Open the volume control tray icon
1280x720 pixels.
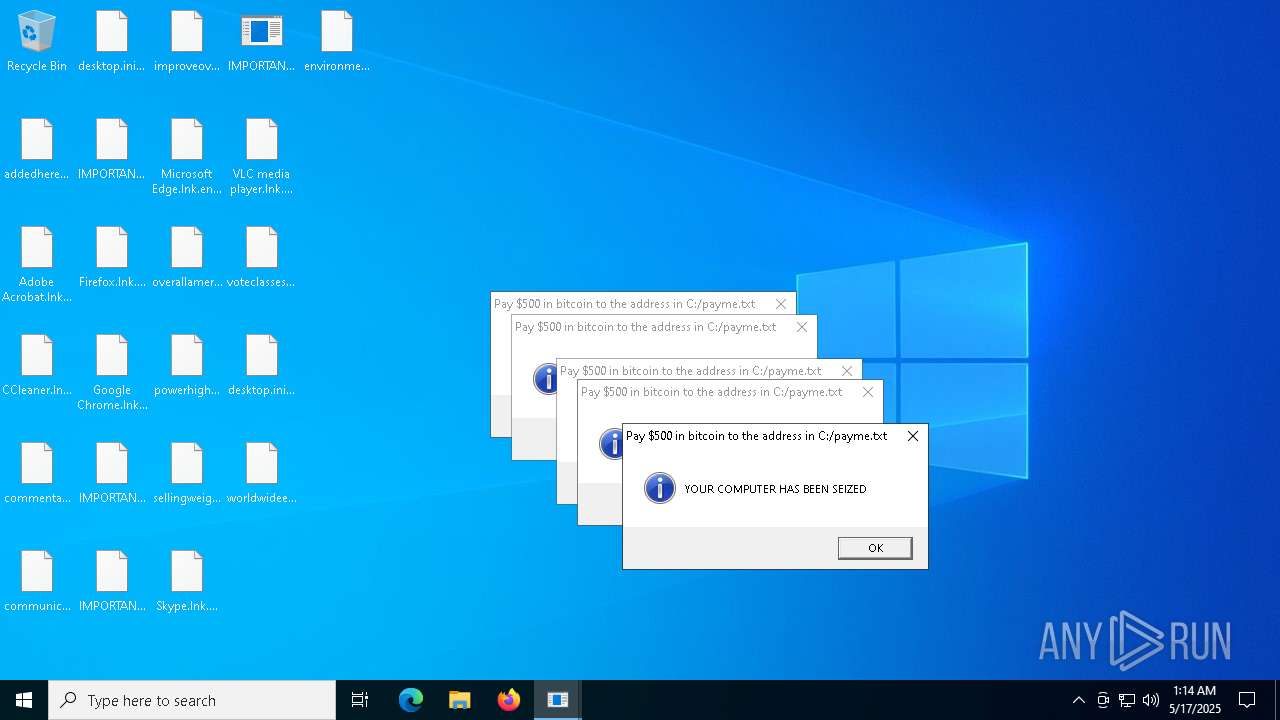tap(1151, 700)
